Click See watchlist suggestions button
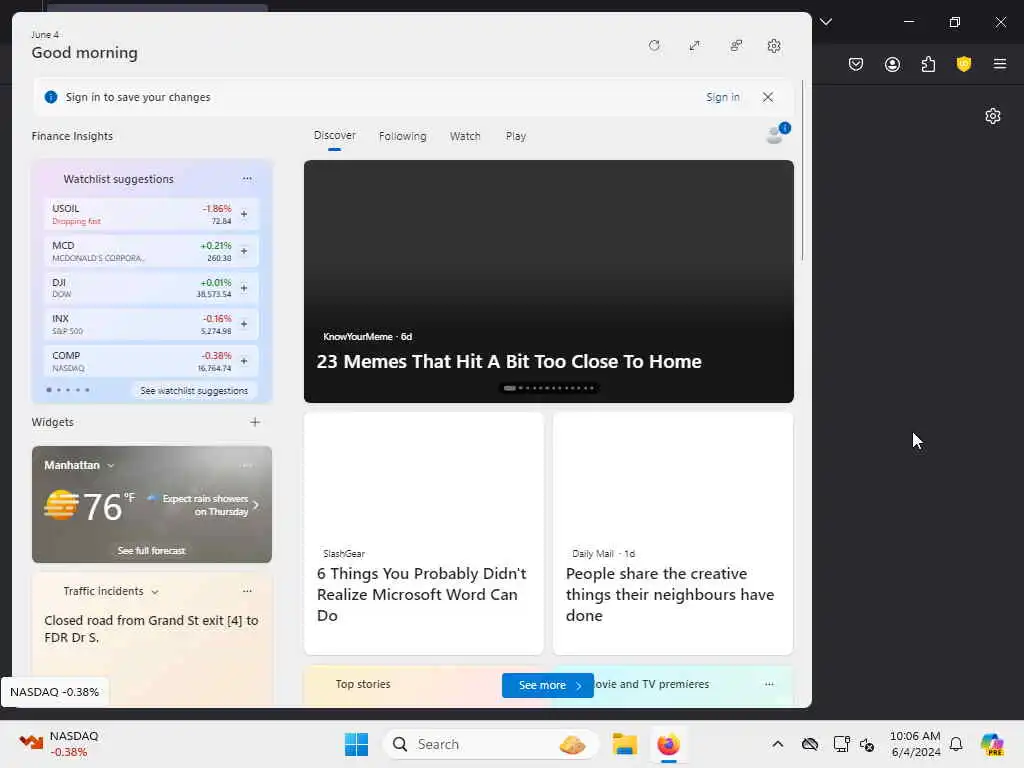1024x768 pixels. (x=194, y=391)
